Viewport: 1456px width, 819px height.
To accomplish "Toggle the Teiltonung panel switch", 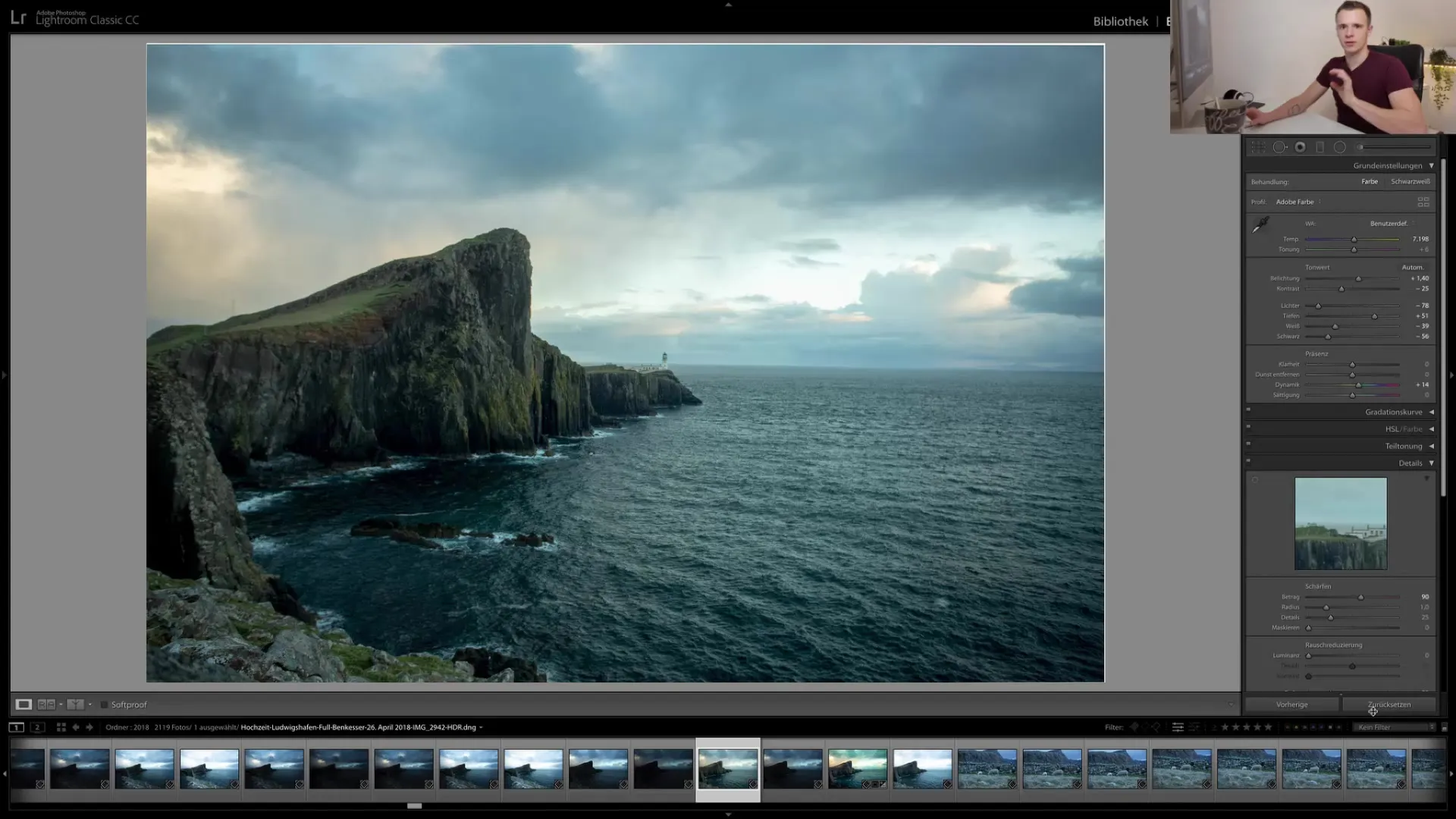I will [x=1248, y=444].
